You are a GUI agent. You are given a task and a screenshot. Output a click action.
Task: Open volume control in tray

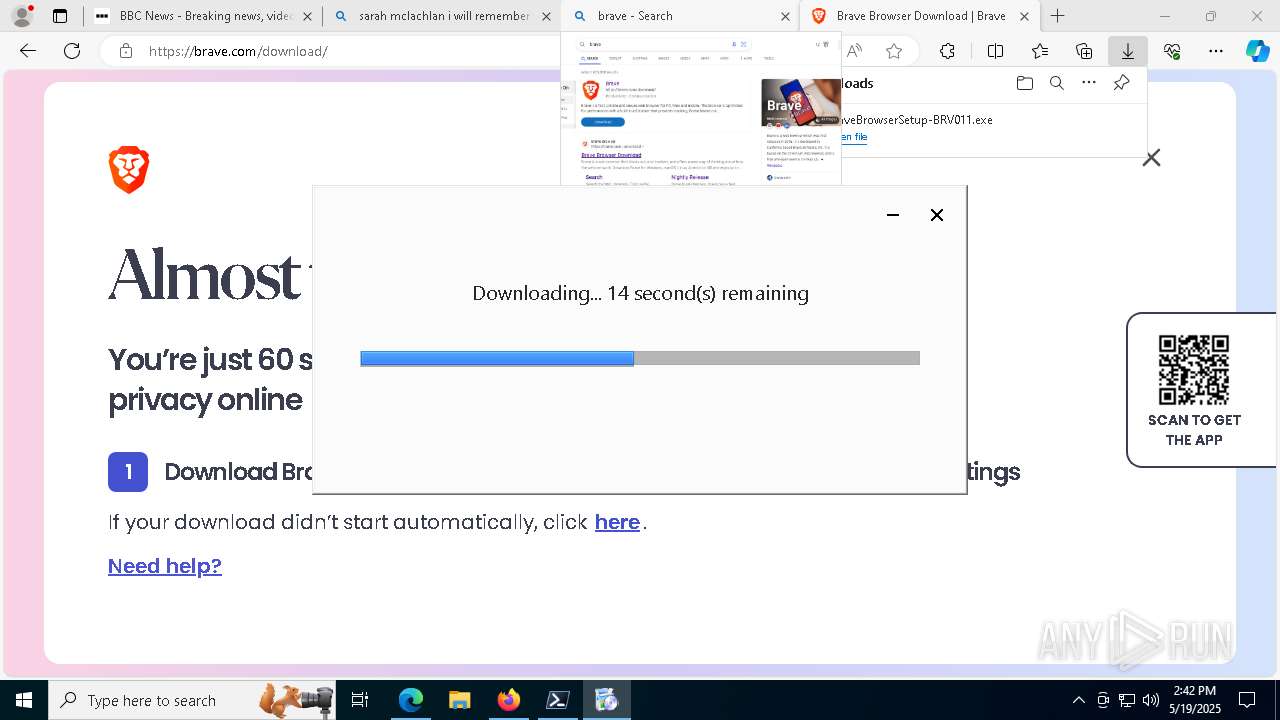point(1151,700)
